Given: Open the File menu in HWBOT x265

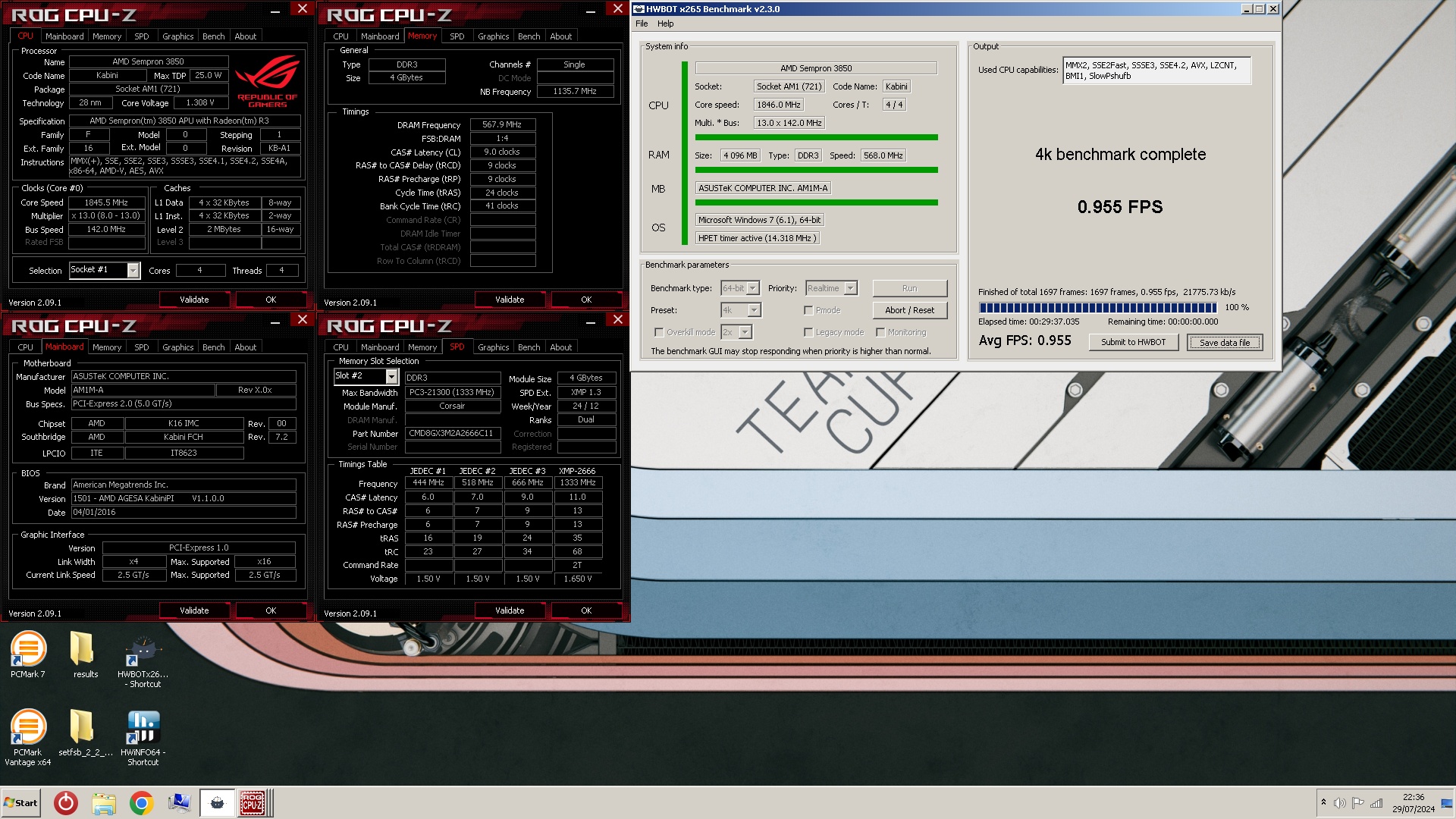Looking at the screenshot, I should tap(642, 24).
